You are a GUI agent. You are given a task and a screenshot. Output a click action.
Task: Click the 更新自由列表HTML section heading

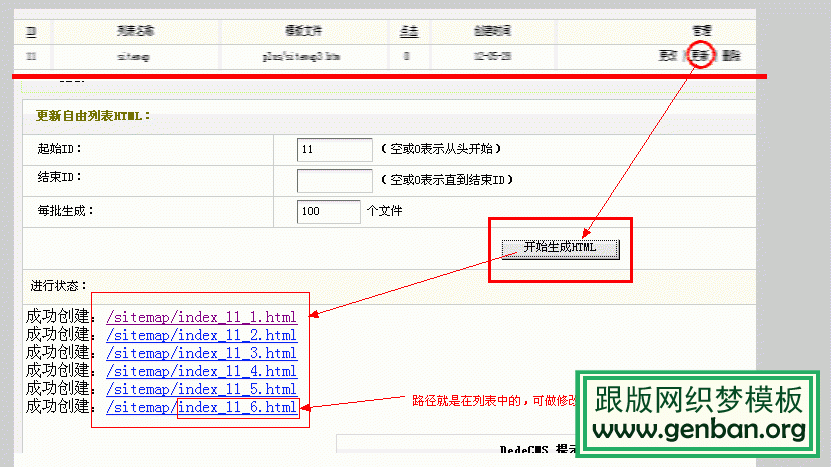pyautogui.click(x=92, y=115)
